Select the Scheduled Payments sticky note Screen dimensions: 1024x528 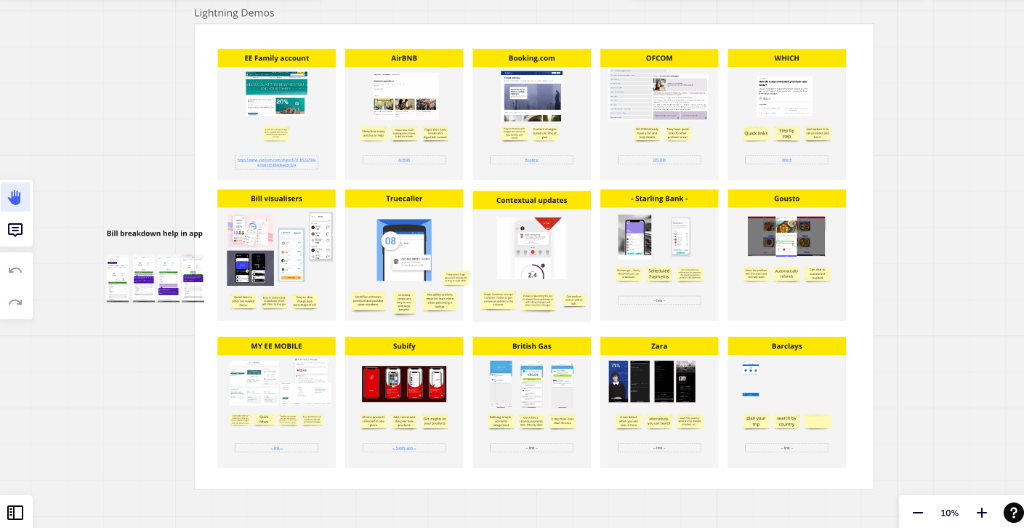659,274
